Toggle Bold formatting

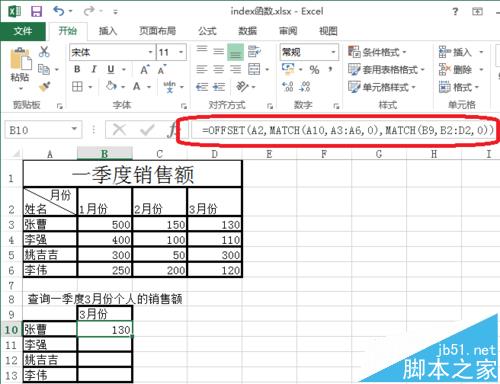pos(77,69)
